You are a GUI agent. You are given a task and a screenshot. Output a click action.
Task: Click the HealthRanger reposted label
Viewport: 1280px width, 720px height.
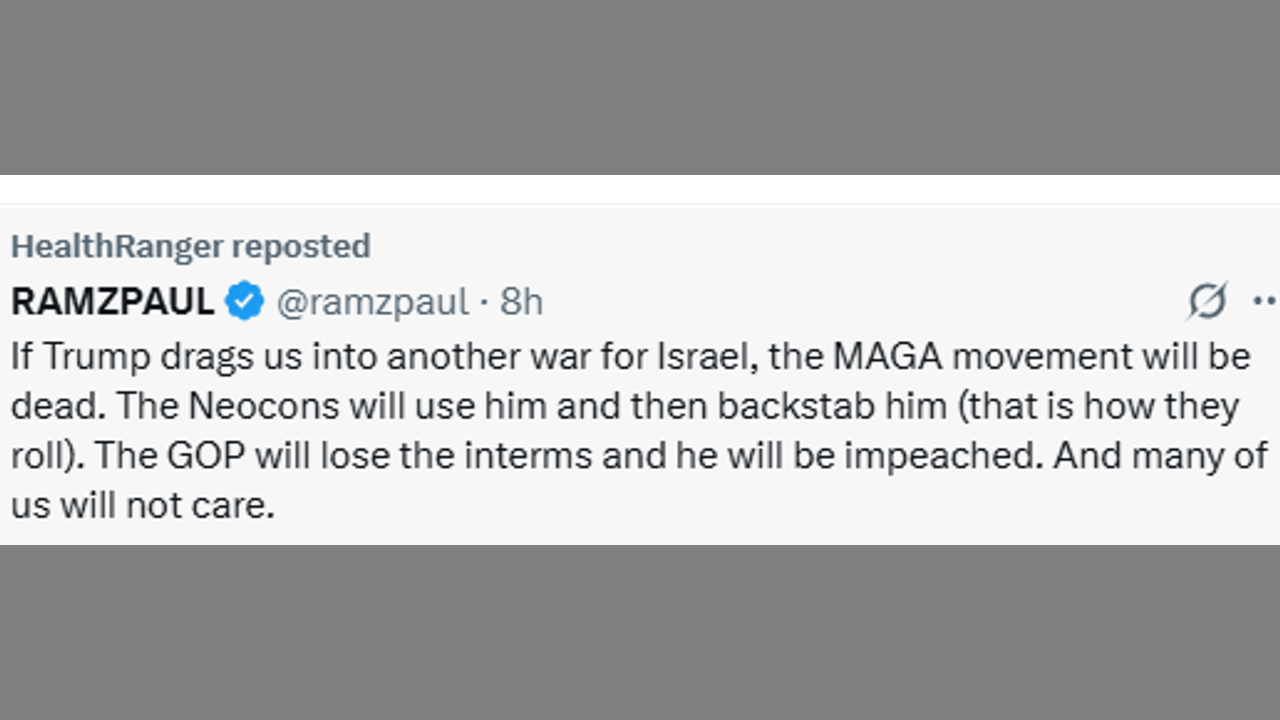[x=190, y=246]
